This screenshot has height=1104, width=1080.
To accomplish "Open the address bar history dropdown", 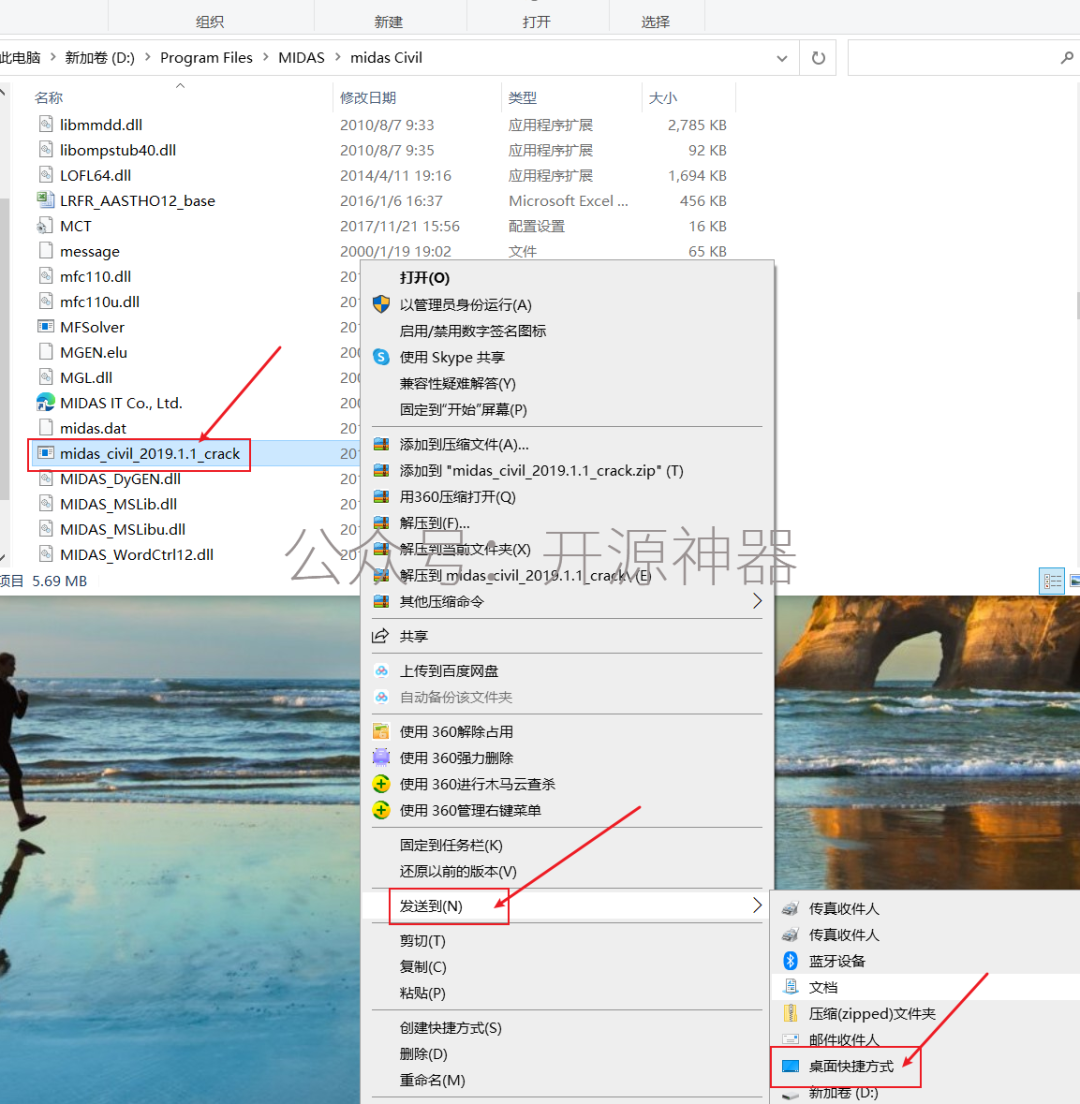I will point(781,58).
